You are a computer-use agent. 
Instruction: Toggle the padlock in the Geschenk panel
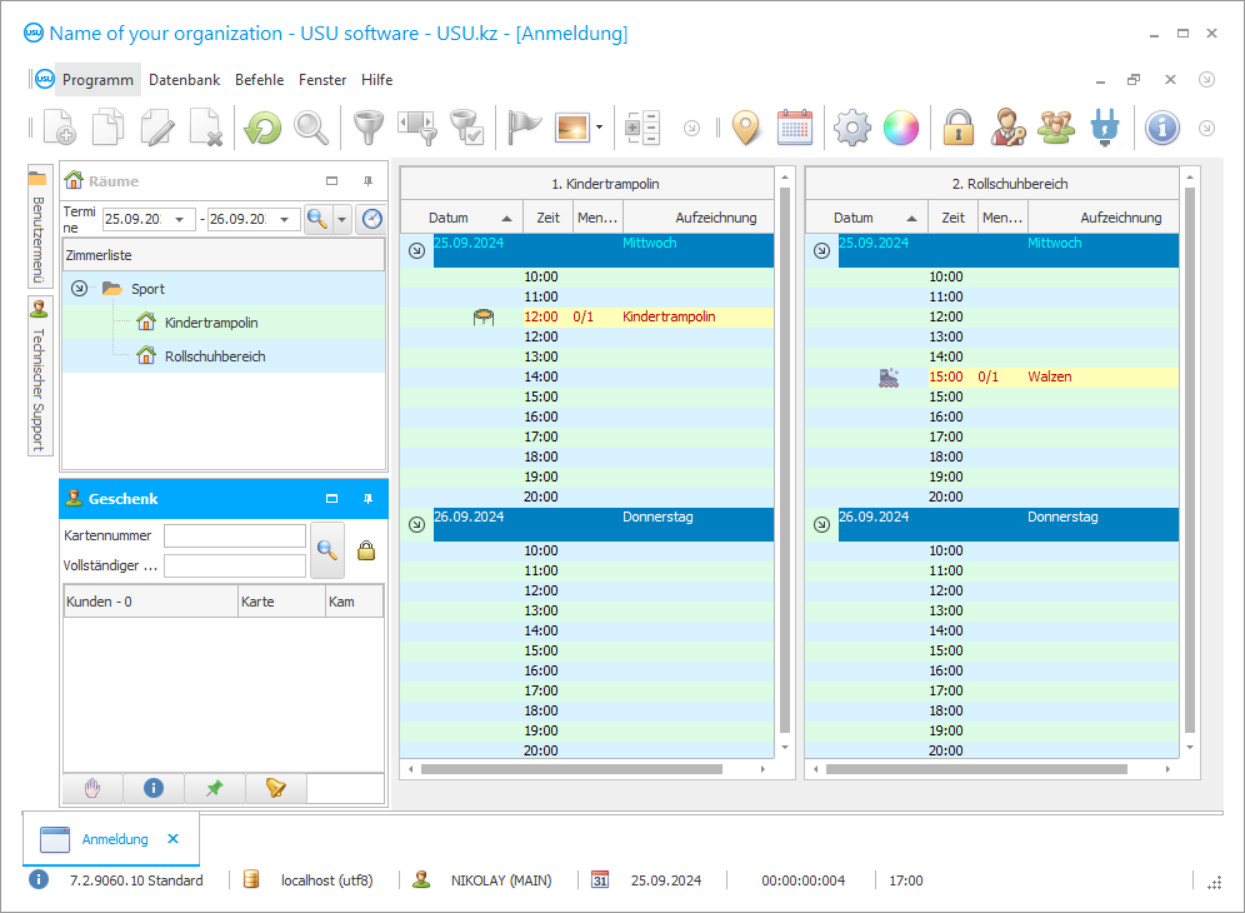pyautogui.click(x=366, y=550)
